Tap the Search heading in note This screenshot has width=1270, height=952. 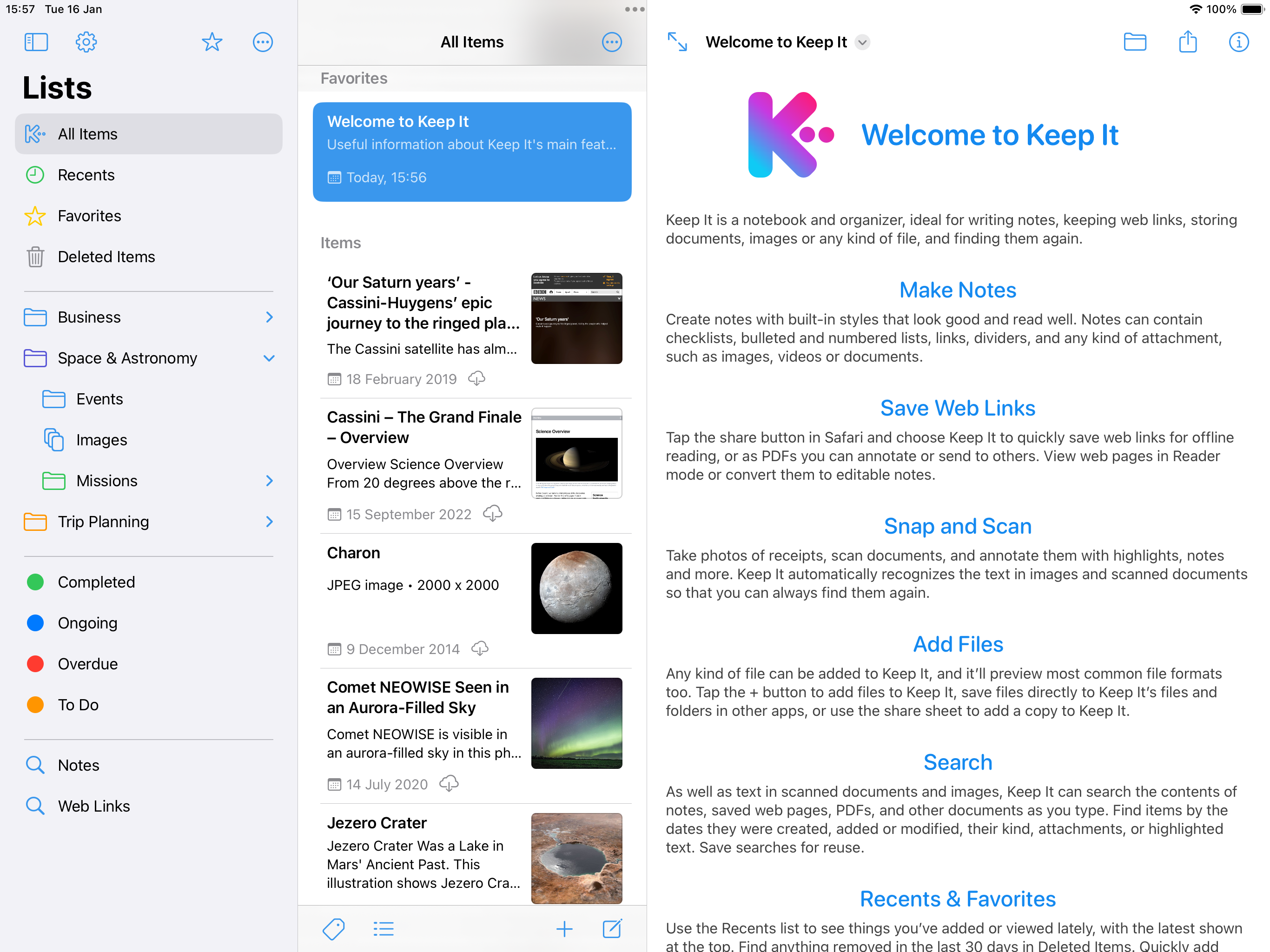[x=958, y=762]
